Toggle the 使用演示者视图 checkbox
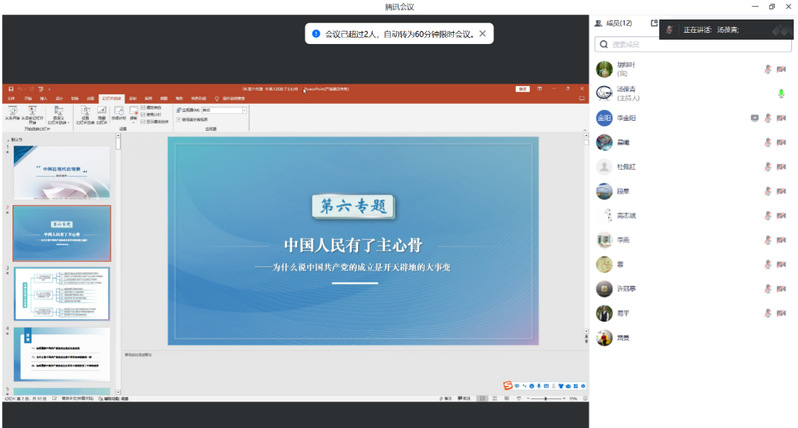 tap(179, 119)
